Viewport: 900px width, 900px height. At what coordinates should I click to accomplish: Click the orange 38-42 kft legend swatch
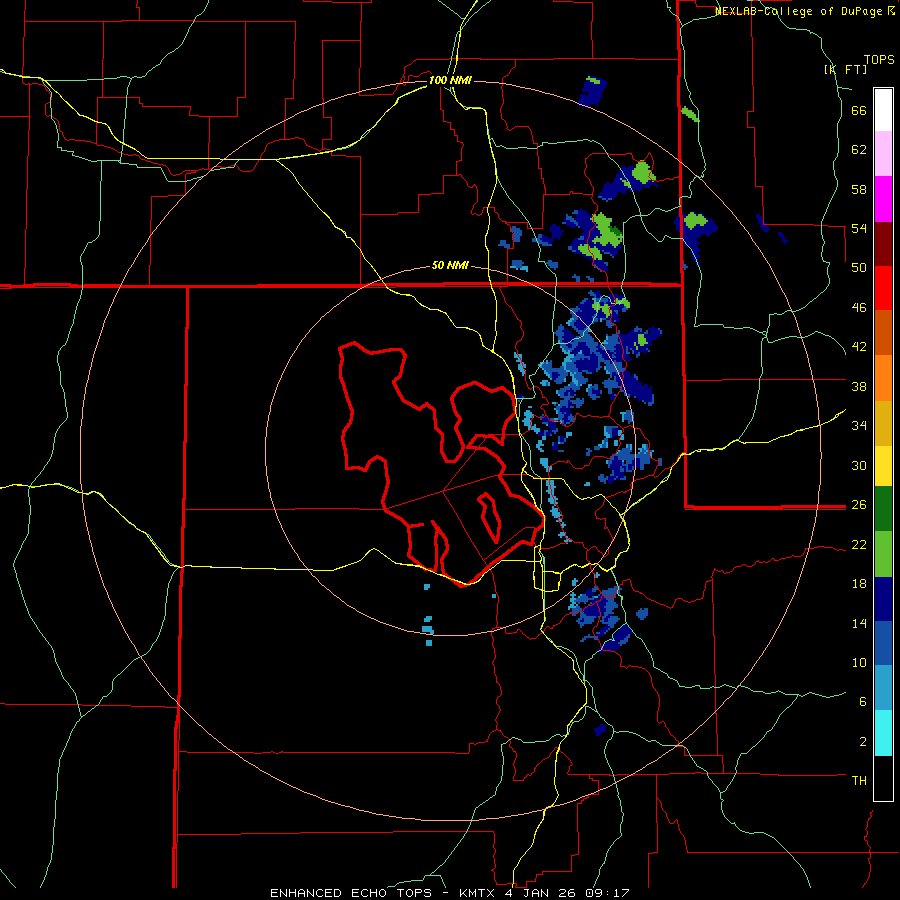click(x=883, y=378)
